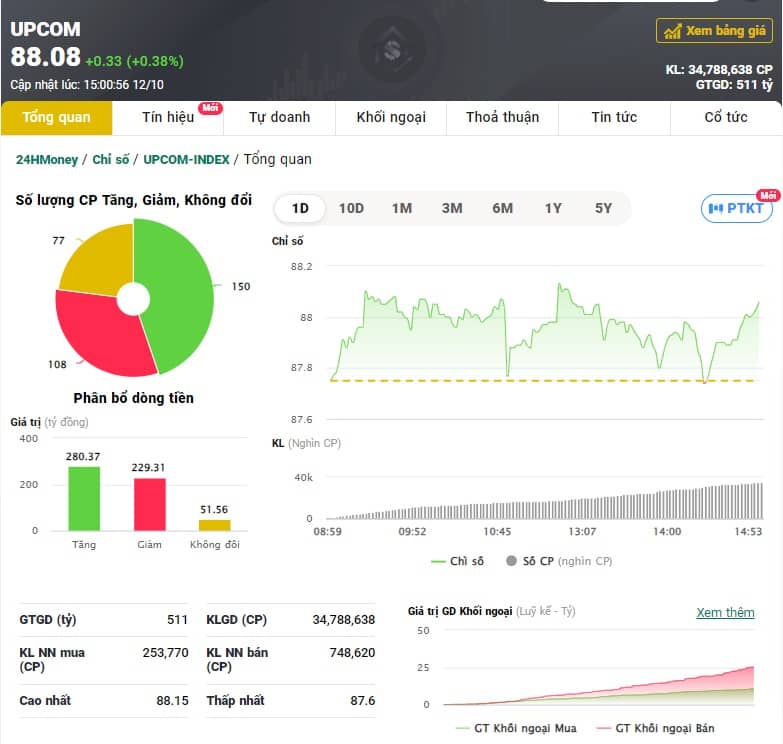Viewport: 783px width, 744px height.
Task: Open the Thoả thuận tab
Action: pyautogui.click(x=502, y=118)
